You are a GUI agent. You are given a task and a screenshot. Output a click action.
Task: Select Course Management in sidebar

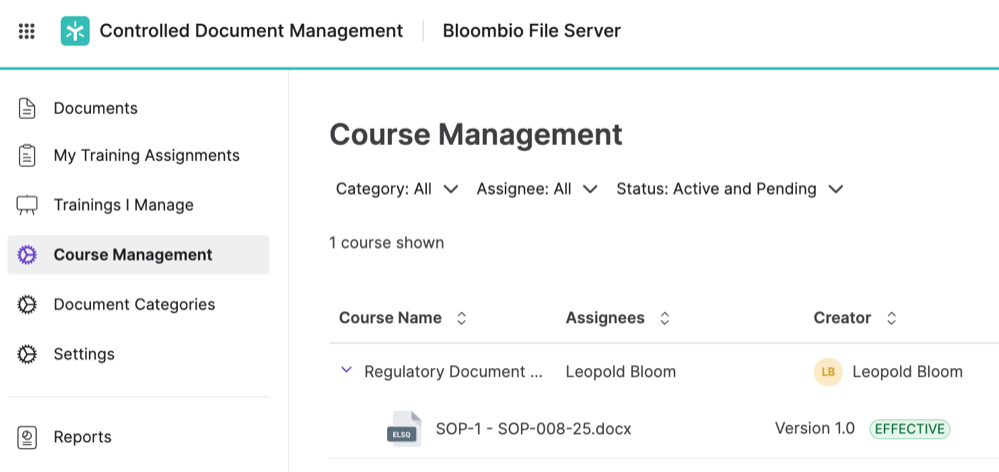pyautogui.click(x=138, y=255)
